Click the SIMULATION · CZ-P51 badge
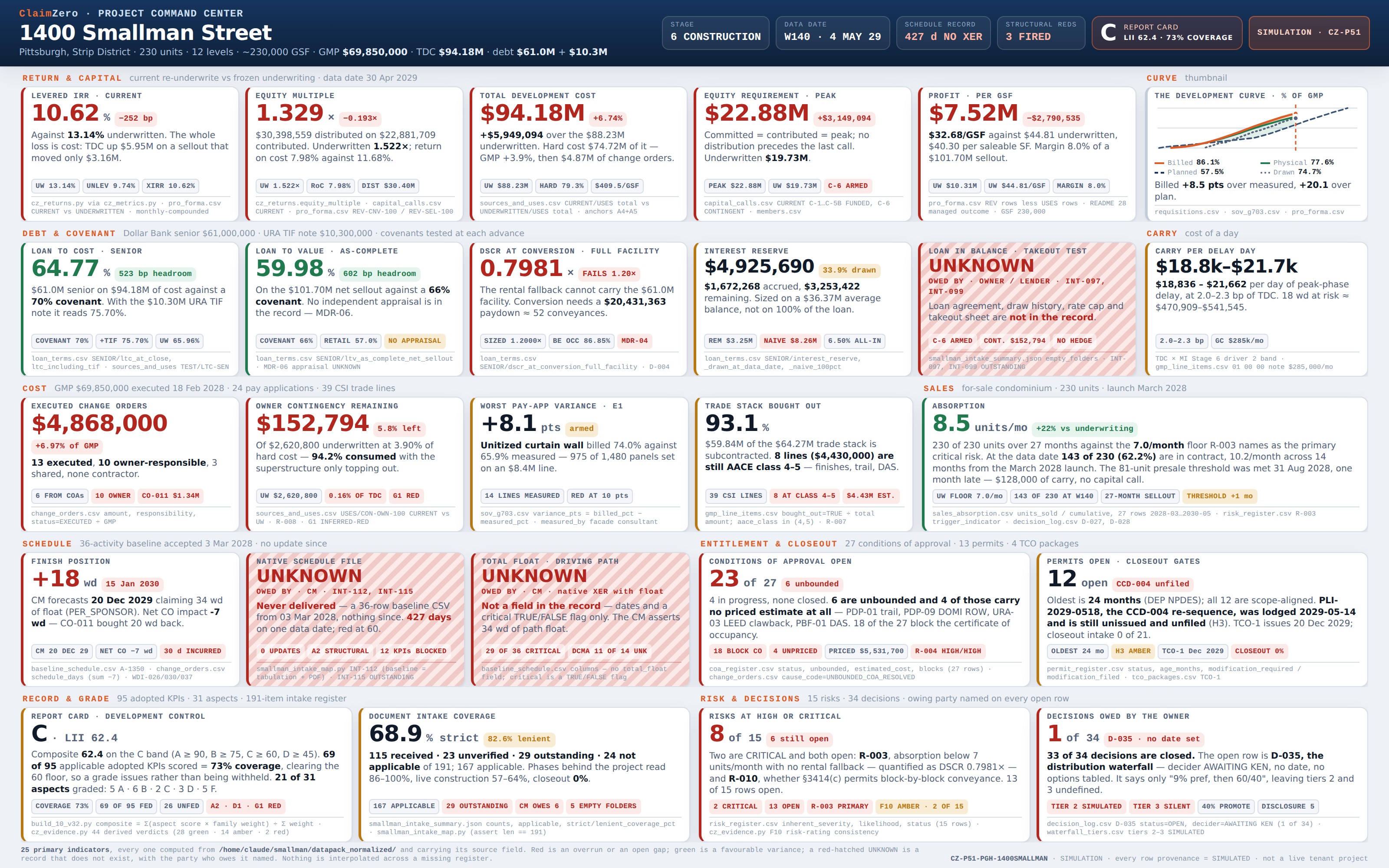The width and height of the screenshot is (1389, 868). pos(1309,33)
